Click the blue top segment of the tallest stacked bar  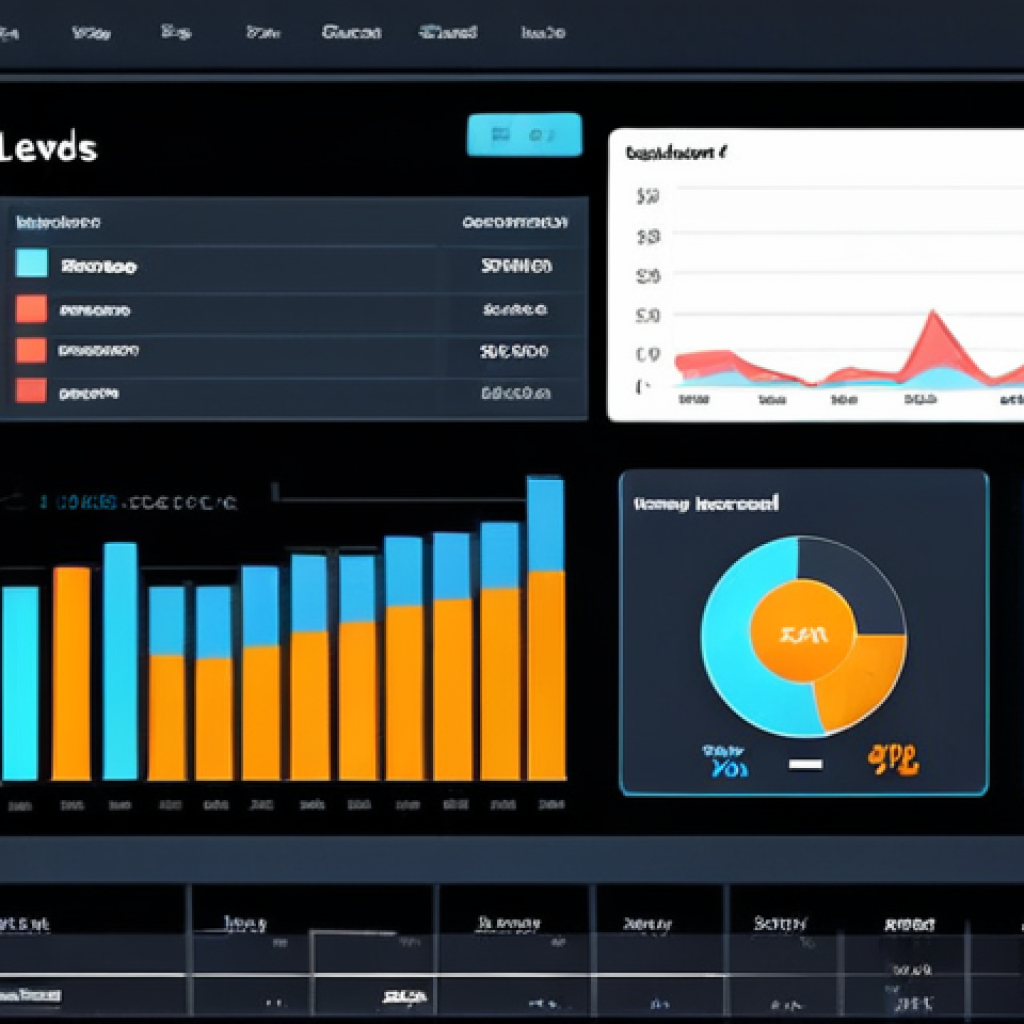pyautogui.click(x=545, y=524)
